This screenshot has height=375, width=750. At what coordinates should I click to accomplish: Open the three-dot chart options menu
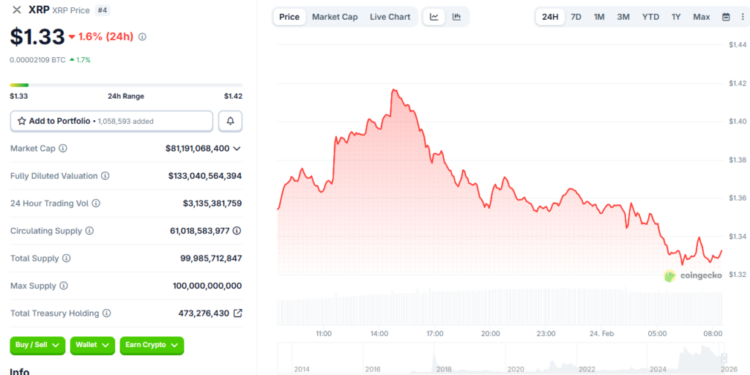click(x=742, y=17)
